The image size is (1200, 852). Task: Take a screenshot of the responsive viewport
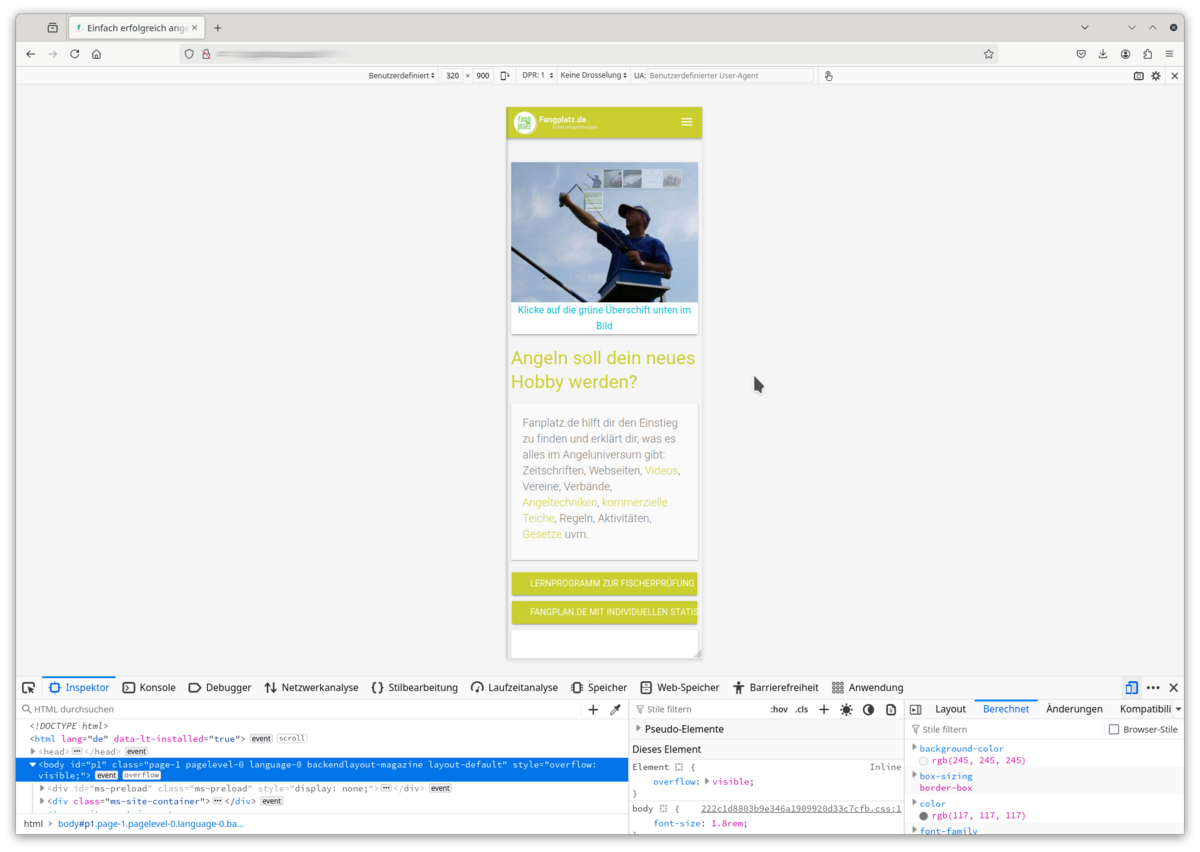1139,76
